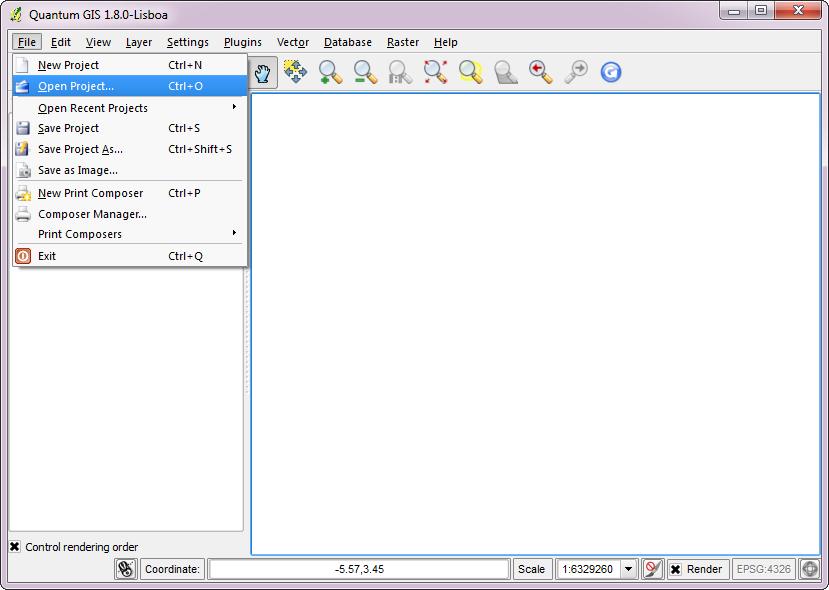Select Save Project menu entry
The width and height of the screenshot is (829, 590).
coord(130,128)
